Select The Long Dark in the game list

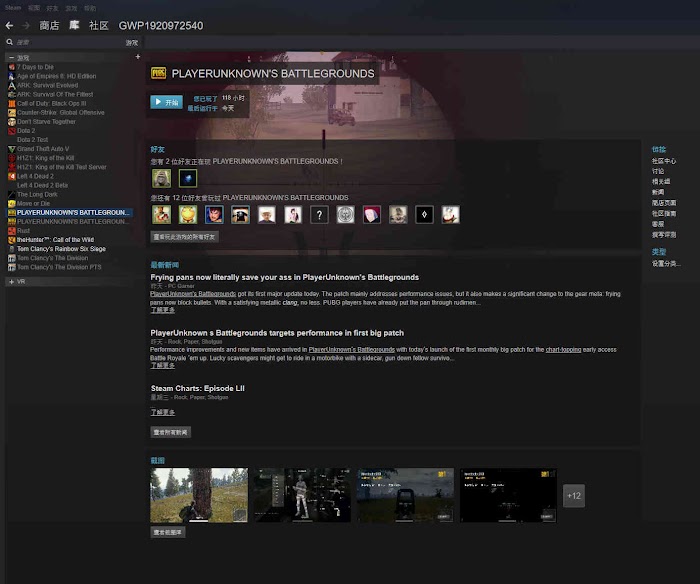pos(37,195)
